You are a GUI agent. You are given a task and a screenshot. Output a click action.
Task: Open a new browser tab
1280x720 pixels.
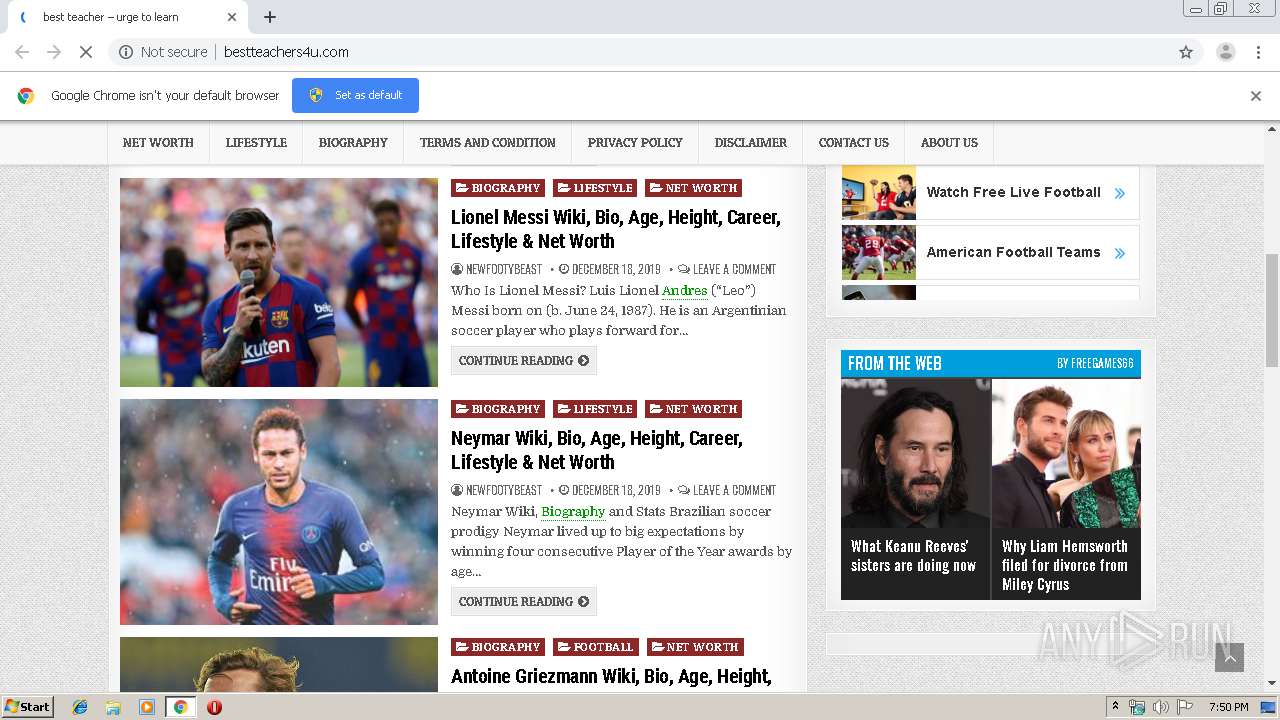(x=270, y=17)
